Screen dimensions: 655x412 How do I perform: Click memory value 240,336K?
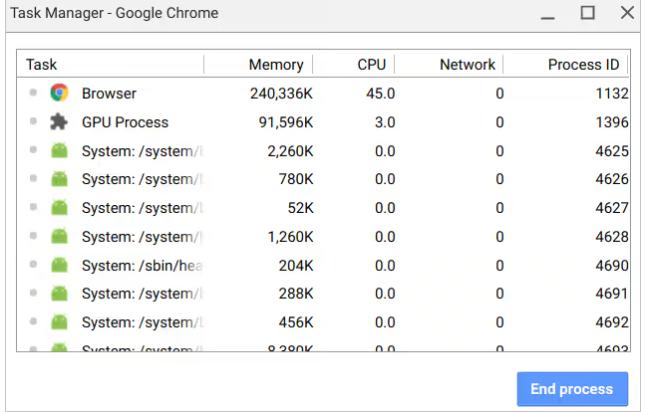pyautogui.click(x=281, y=94)
